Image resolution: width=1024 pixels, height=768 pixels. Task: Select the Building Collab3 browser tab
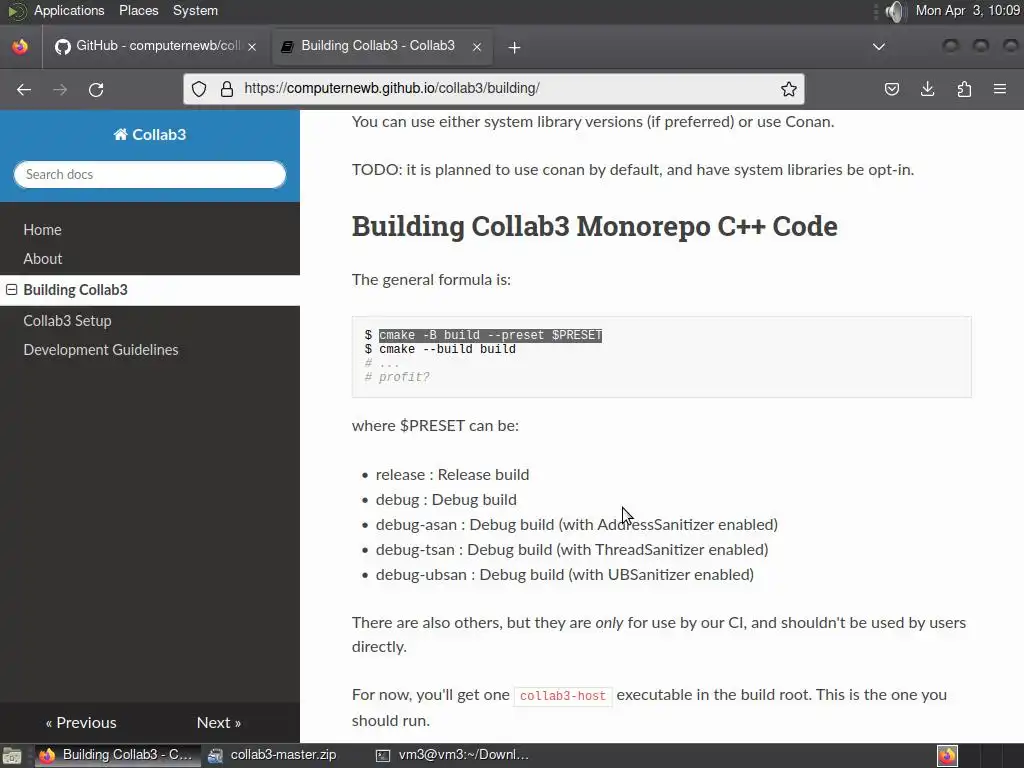(382, 46)
